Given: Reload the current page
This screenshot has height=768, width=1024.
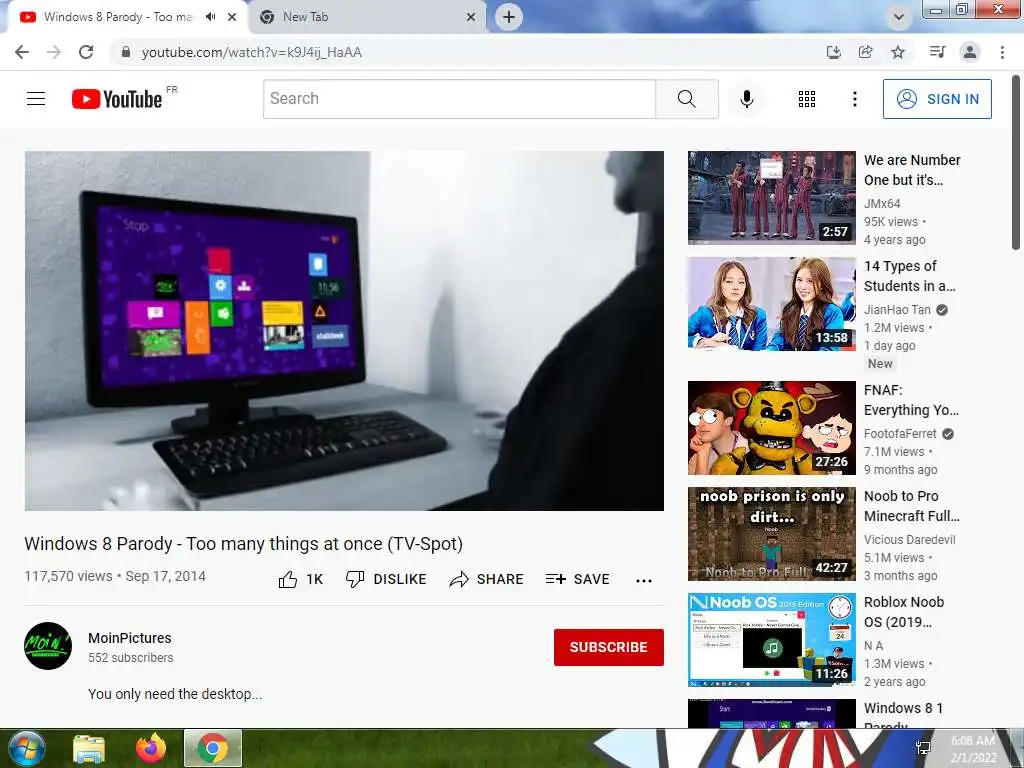Looking at the screenshot, I should click(86, 52).
